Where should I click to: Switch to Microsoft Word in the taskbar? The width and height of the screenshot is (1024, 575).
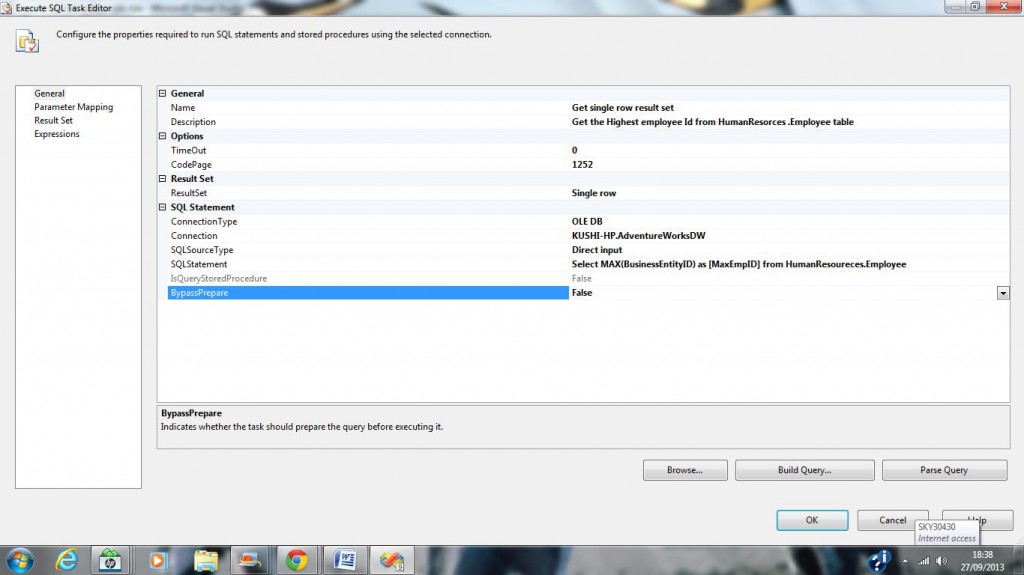[x=344, y=560]
